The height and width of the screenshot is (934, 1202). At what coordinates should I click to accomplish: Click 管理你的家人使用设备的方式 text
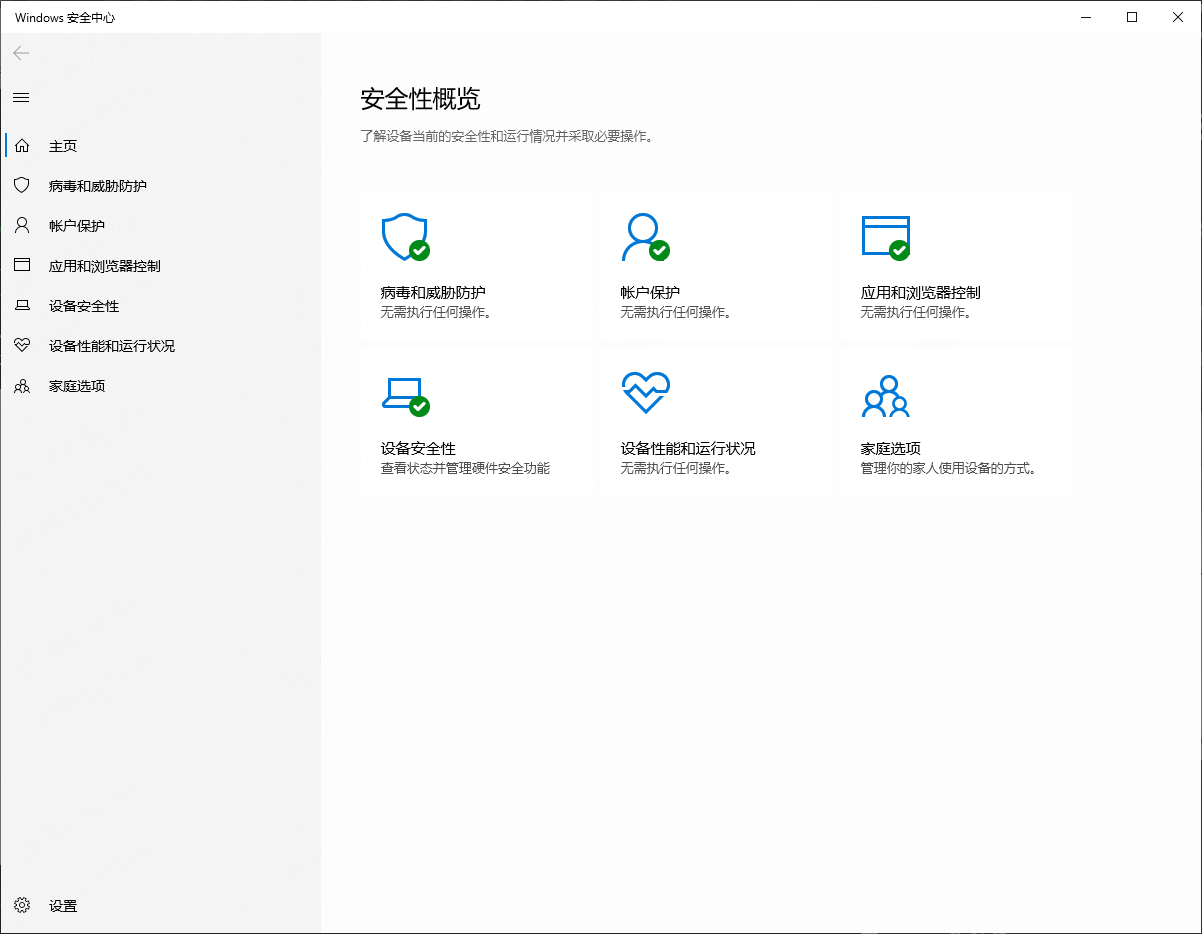[x=948, y=468]
